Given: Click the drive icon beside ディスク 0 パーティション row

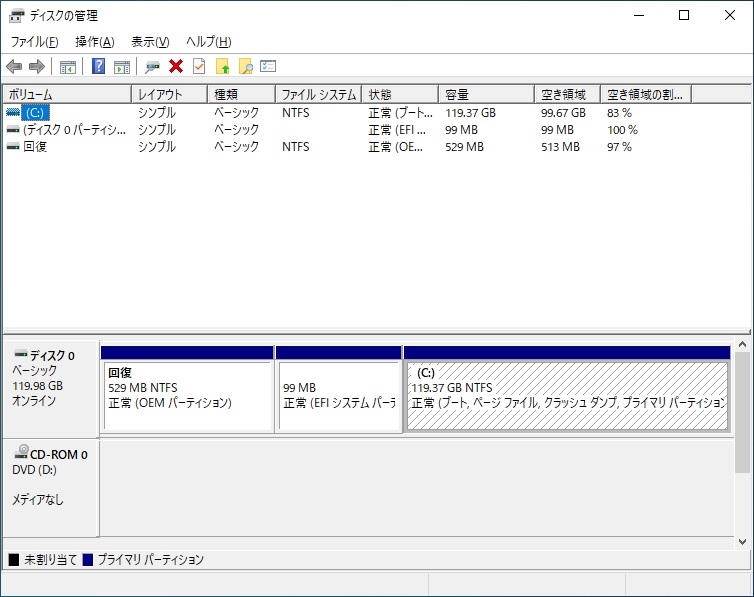Looking at the screenshot, I should (x=13, y=129).
